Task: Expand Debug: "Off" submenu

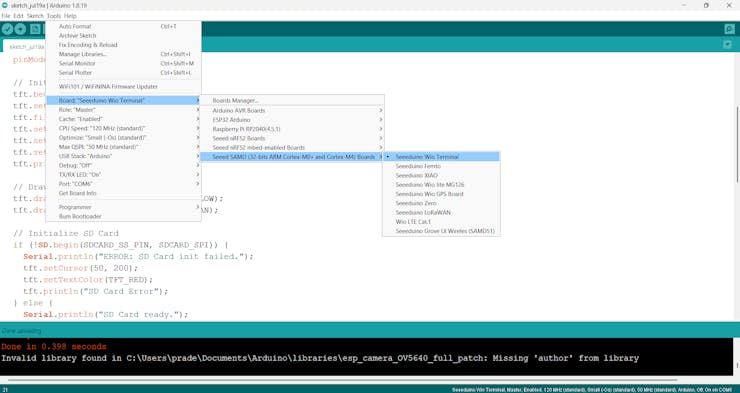Action: (123, 166)
